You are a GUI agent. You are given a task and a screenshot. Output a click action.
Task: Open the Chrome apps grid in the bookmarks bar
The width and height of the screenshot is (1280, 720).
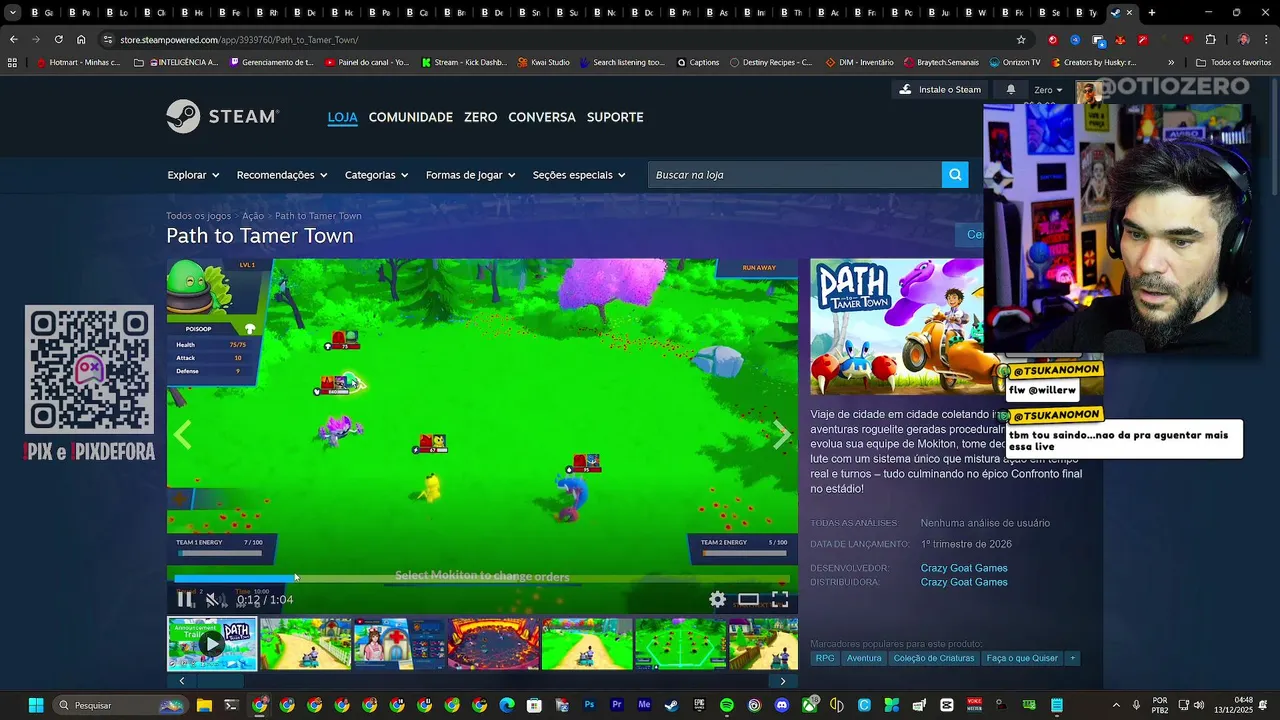pos(12,62)
